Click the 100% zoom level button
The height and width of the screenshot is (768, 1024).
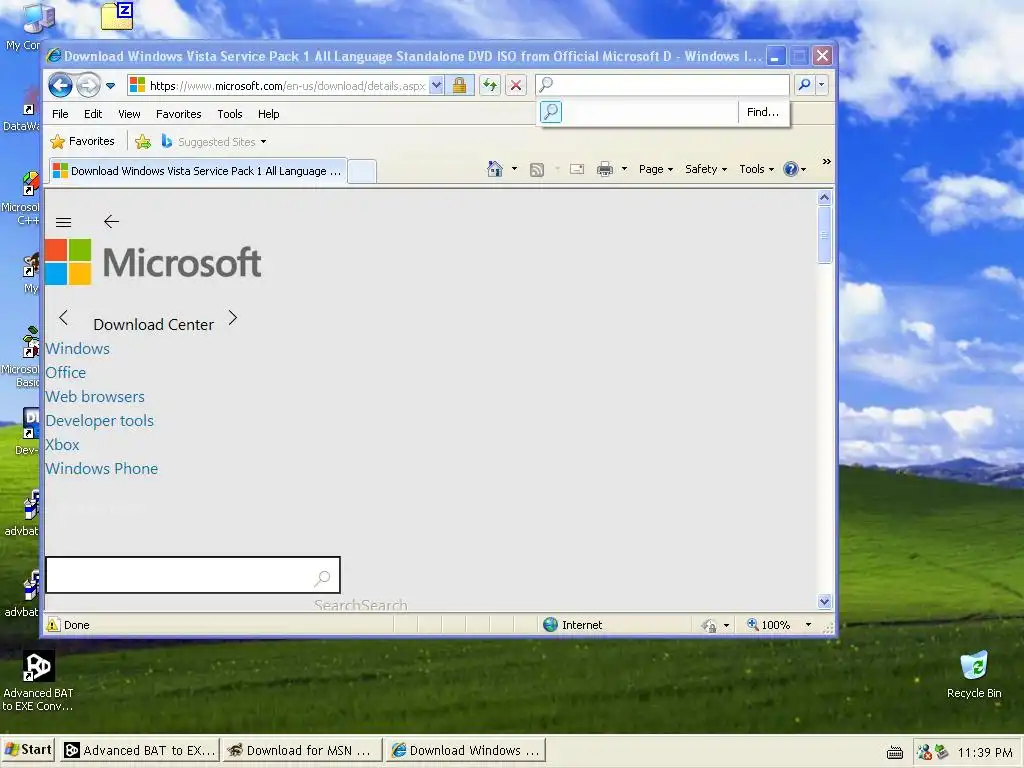[x=769, y=625]
